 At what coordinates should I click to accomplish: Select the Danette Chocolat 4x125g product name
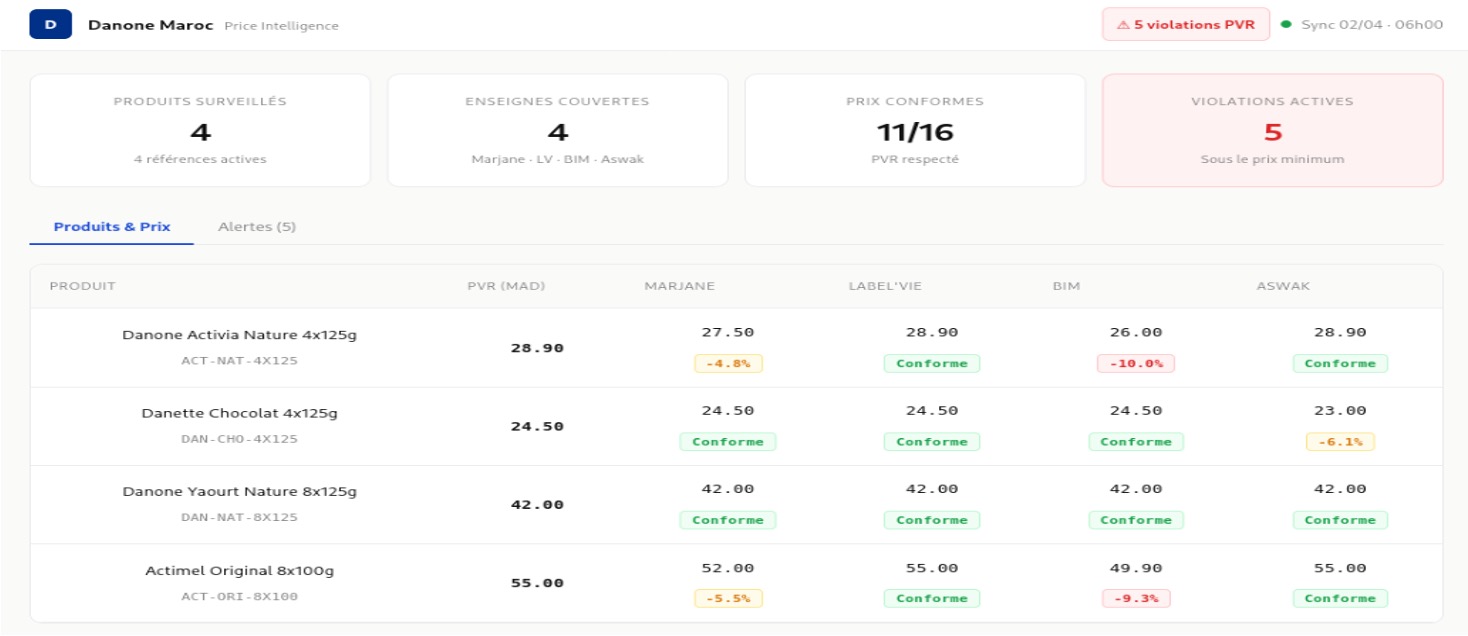point(239,414)
